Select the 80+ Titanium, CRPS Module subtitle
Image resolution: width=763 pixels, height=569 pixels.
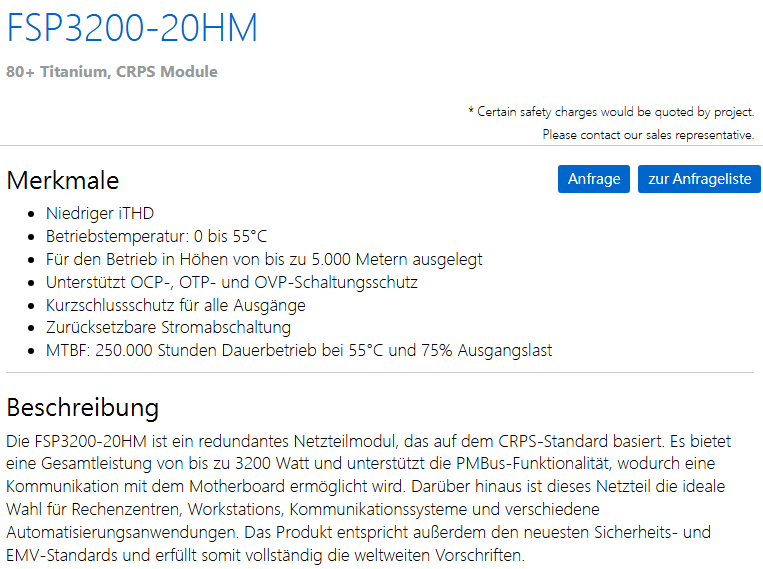tap(112, 72)
